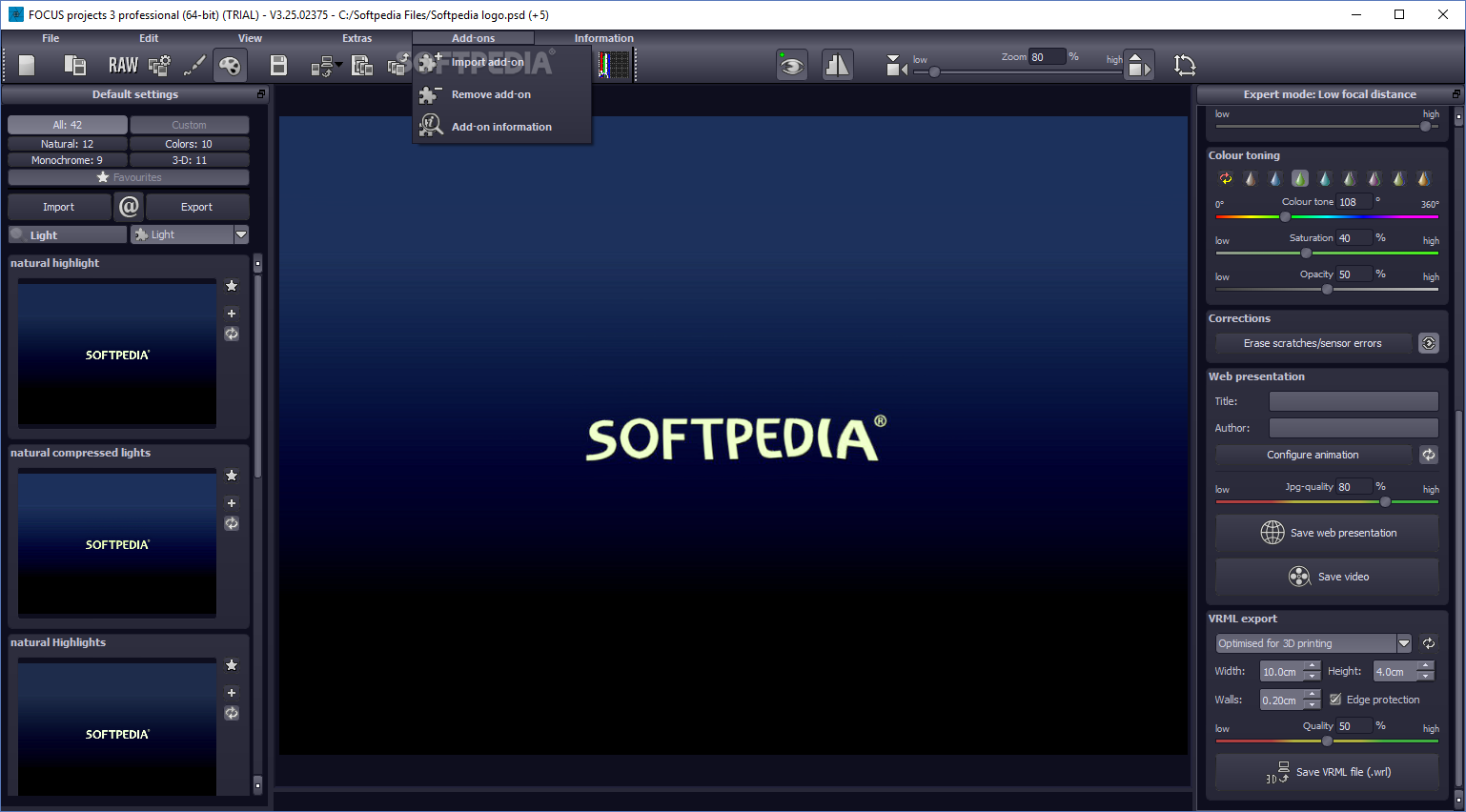Show the histogram icon in toolbar
This screenshot has height=812, width=1466.
(615, 65)
